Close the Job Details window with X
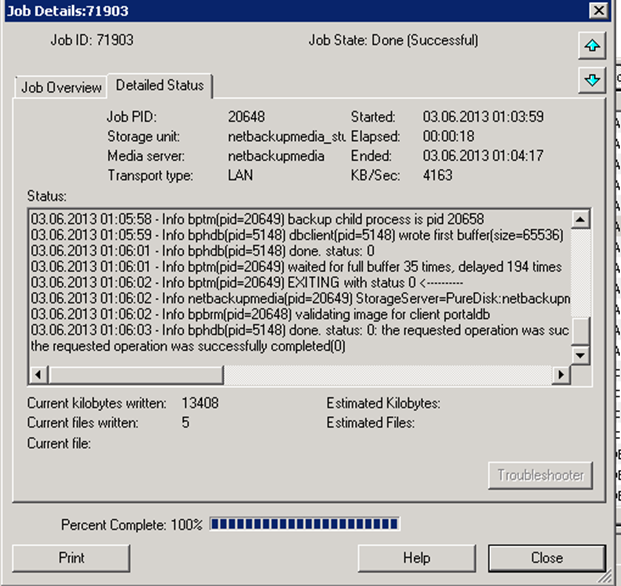 coord(598,10)
